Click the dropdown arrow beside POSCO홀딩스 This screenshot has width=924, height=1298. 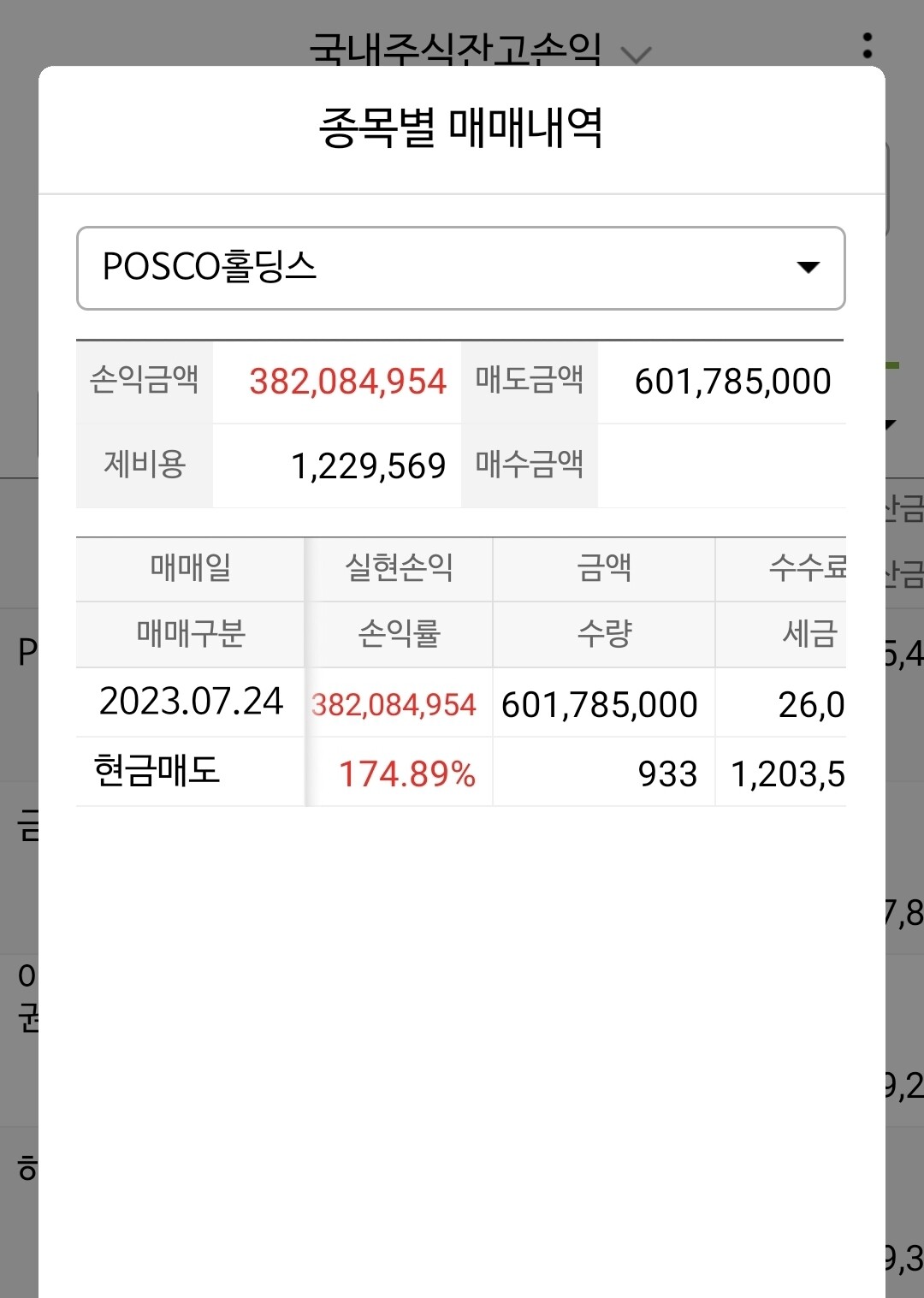tap(808, 268)
